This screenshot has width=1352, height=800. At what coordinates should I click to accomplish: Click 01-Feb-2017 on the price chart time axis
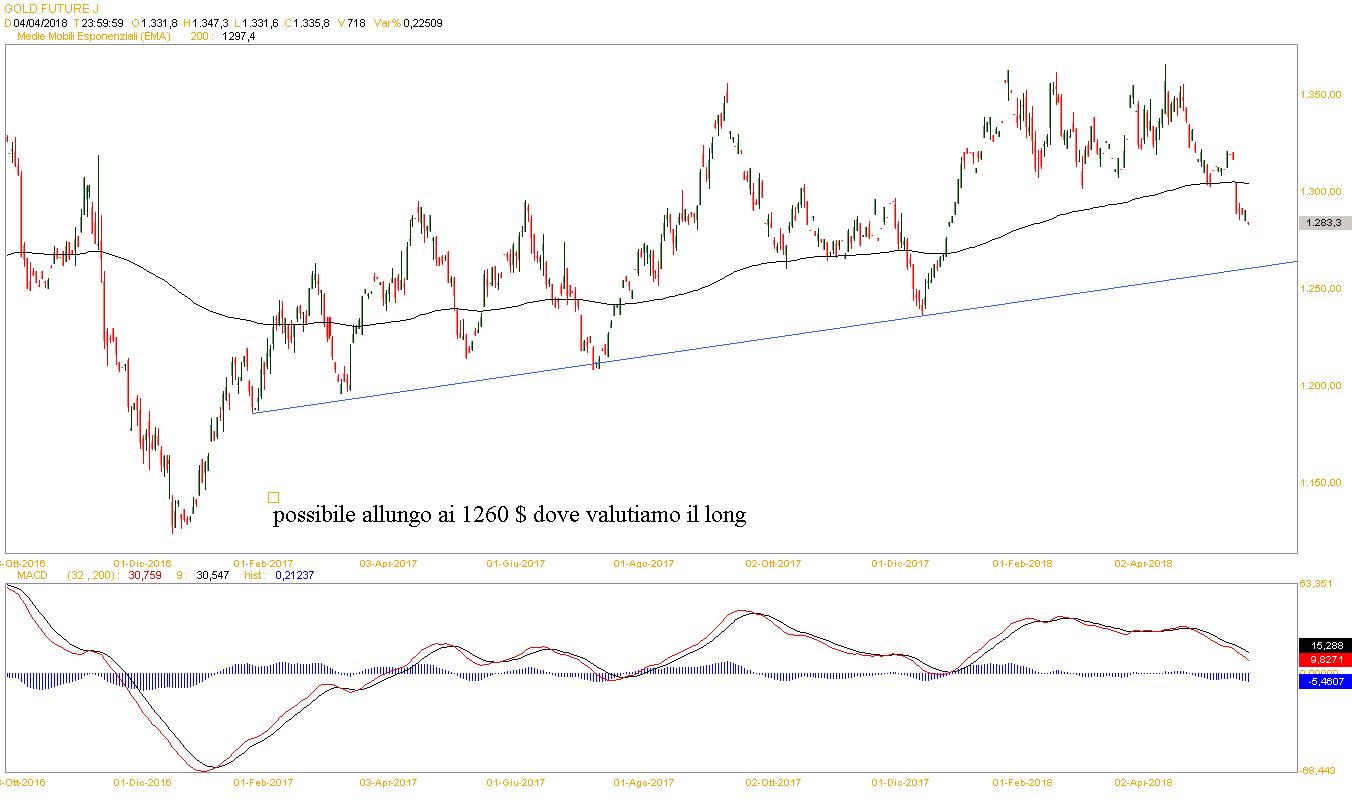point(264,563)
